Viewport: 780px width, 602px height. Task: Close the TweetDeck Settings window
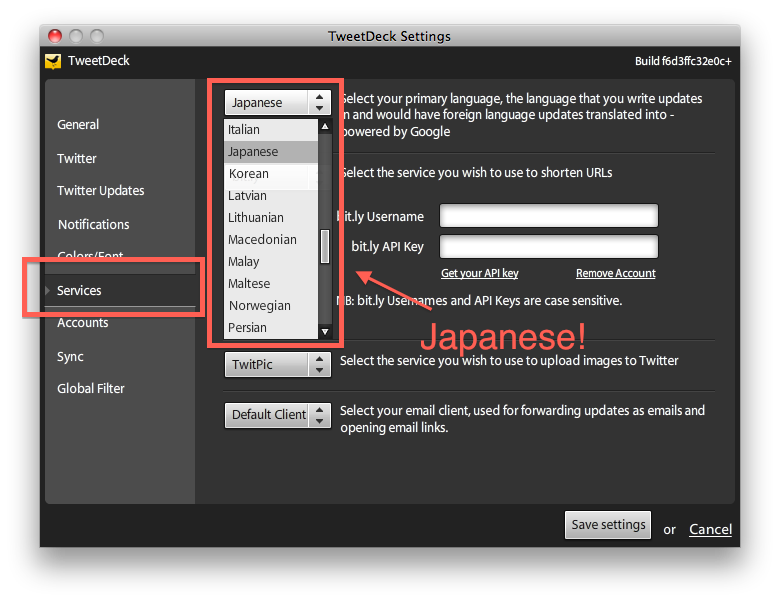point(55,36)
